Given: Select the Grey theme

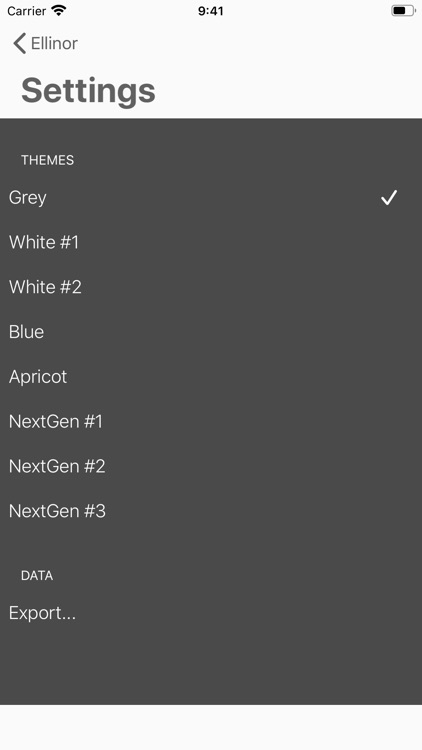Looking at the screenshot, I should [x=211, y=198].
